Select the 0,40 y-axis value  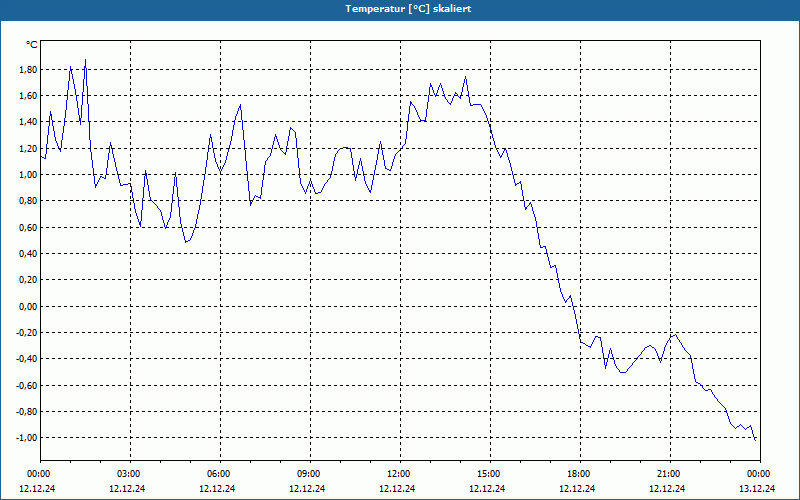(x=28, y=254)
